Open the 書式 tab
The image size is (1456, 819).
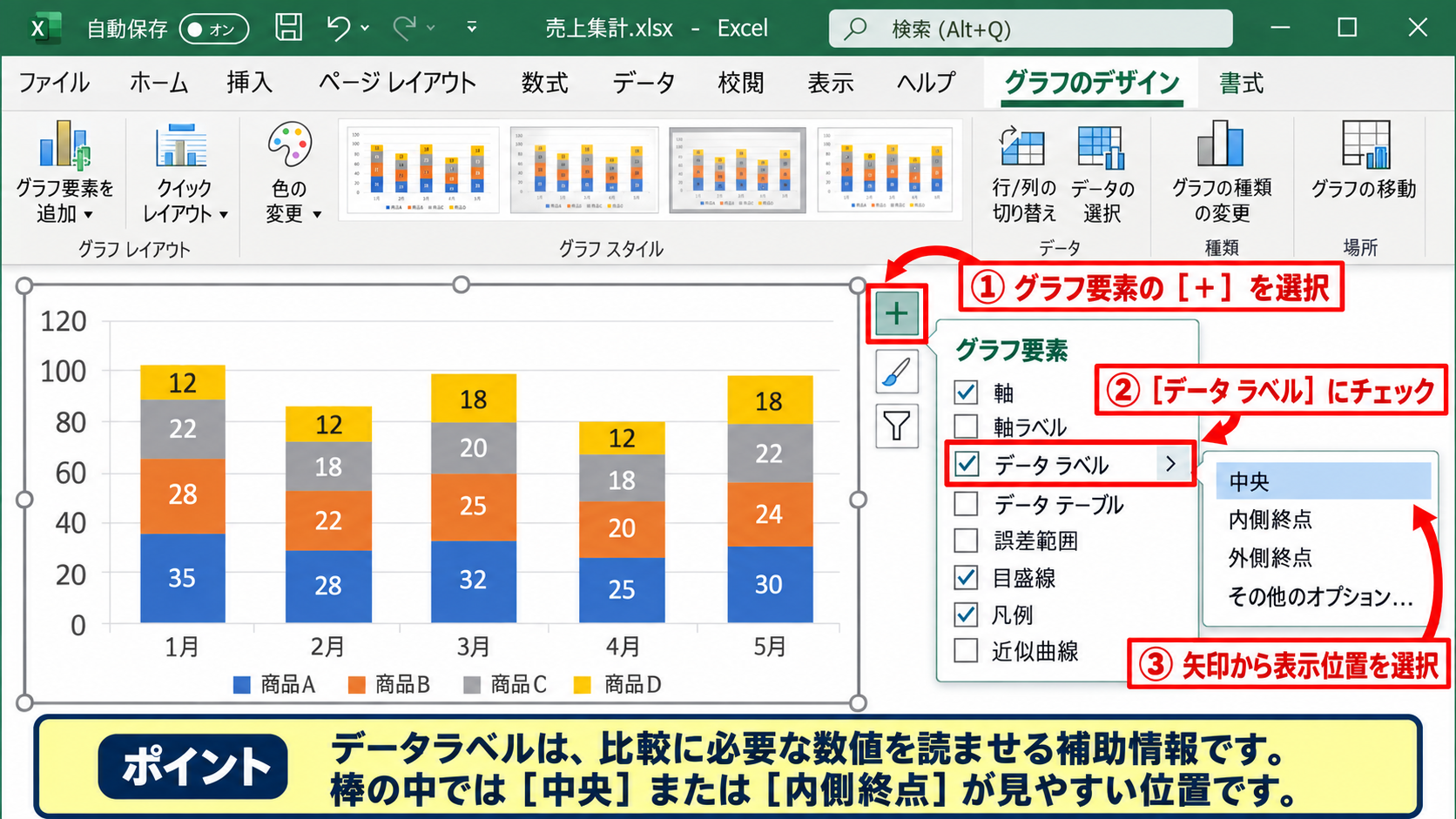pyautogui.click(x=1241, y=83)
